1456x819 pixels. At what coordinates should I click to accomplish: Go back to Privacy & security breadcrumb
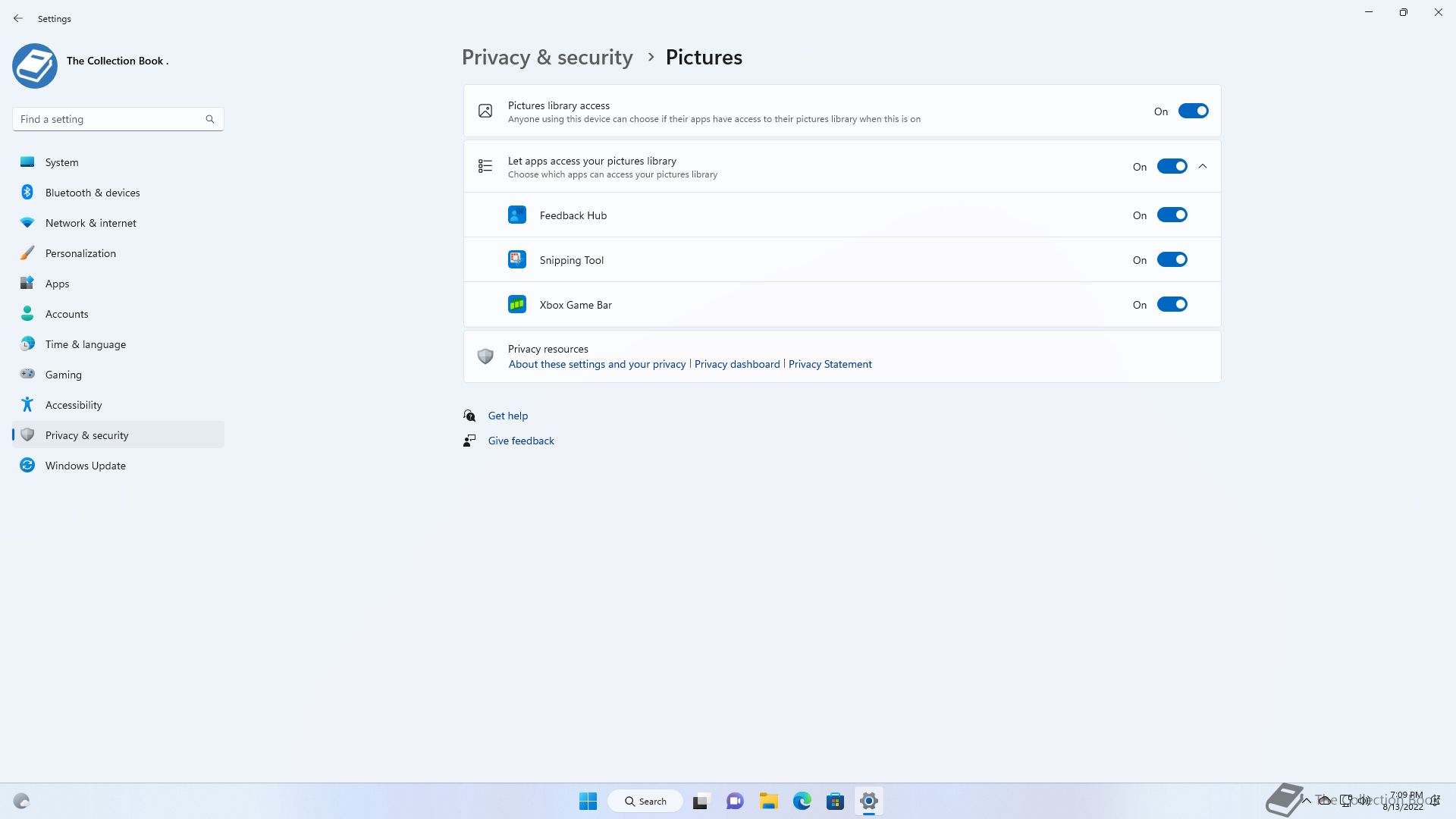click(548, 58)
